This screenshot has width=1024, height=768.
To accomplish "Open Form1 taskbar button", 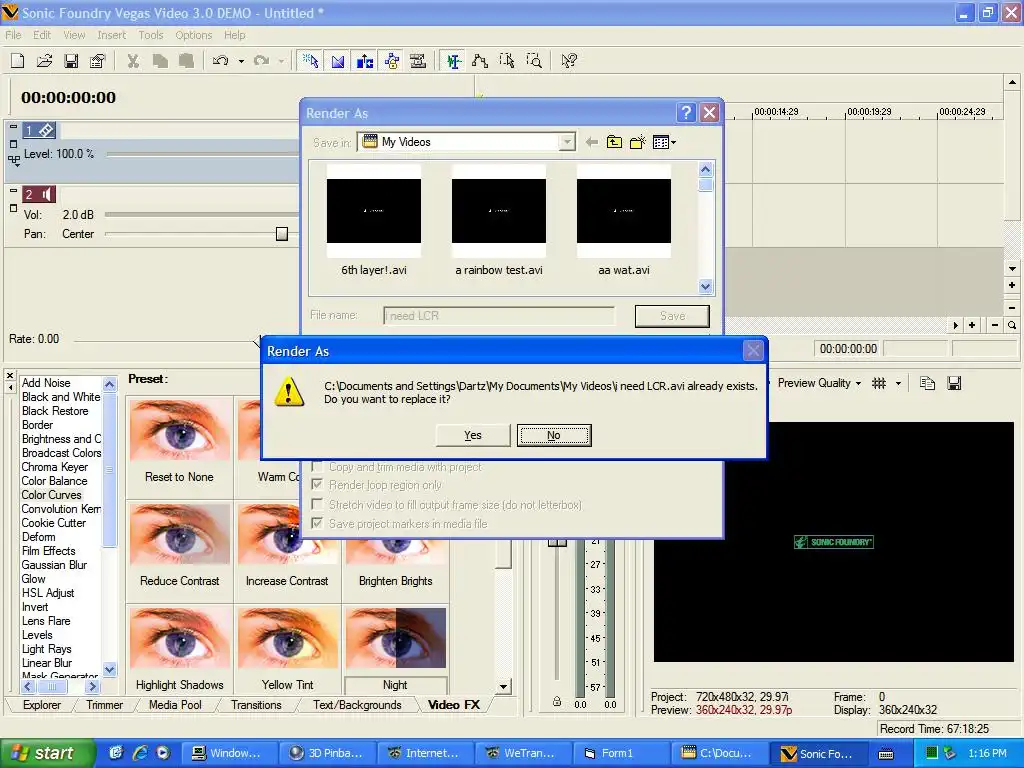I will click(621, 753).
